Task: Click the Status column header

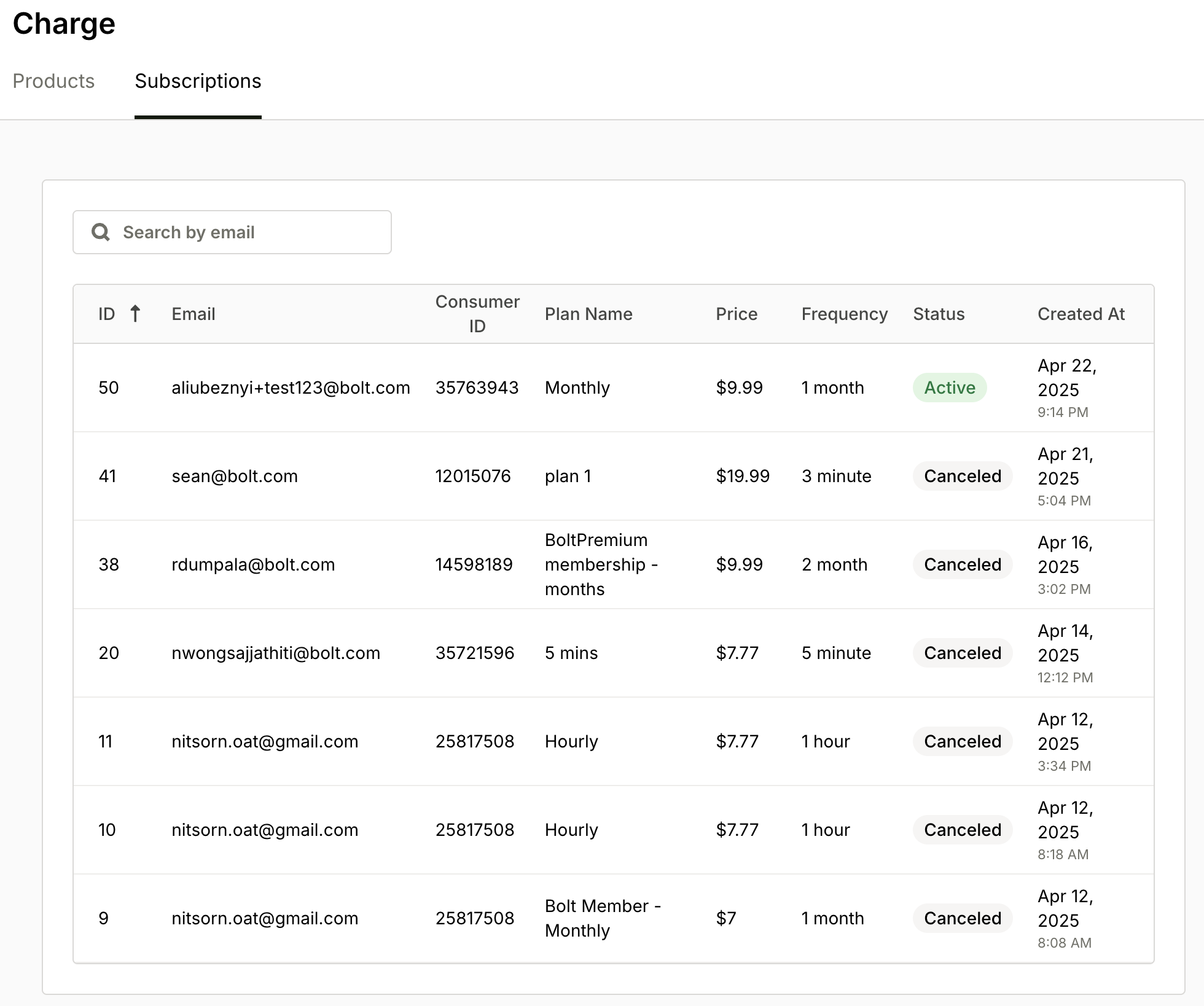Action: pos(939,314)
